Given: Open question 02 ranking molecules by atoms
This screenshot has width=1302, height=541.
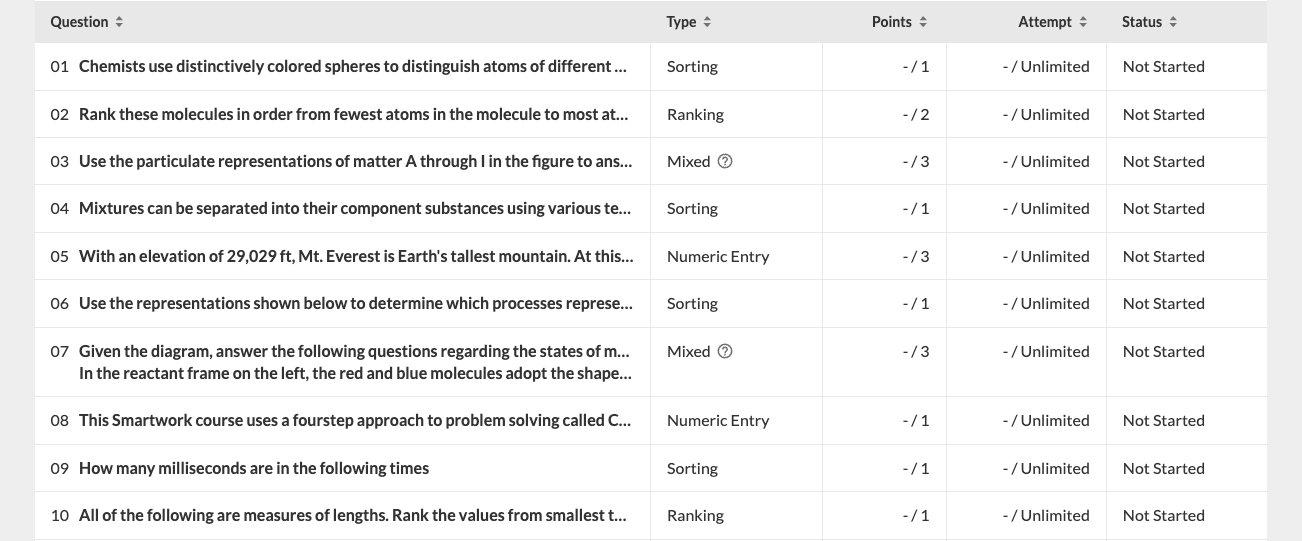Looking at the screenshot, I should coord(353,115).
